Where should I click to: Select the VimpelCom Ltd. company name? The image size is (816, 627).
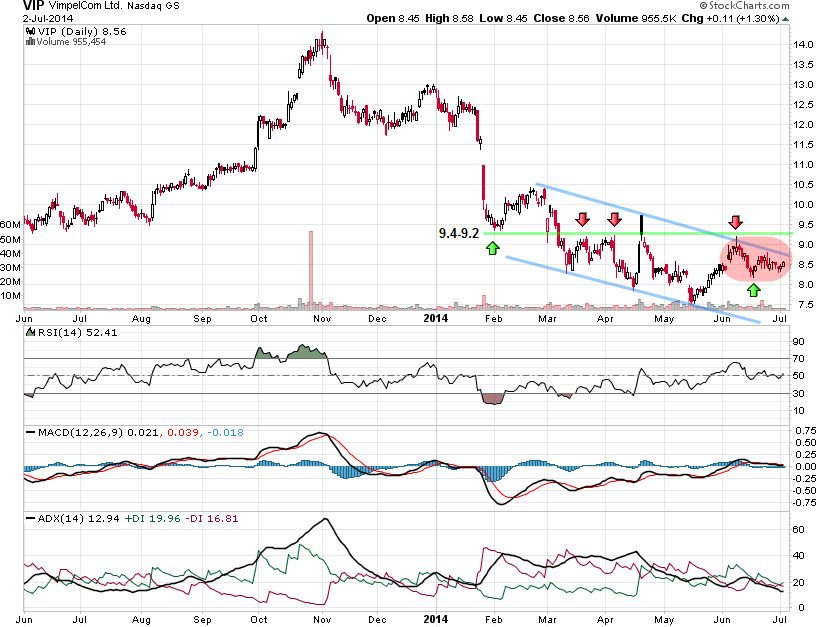pos(85,6)
